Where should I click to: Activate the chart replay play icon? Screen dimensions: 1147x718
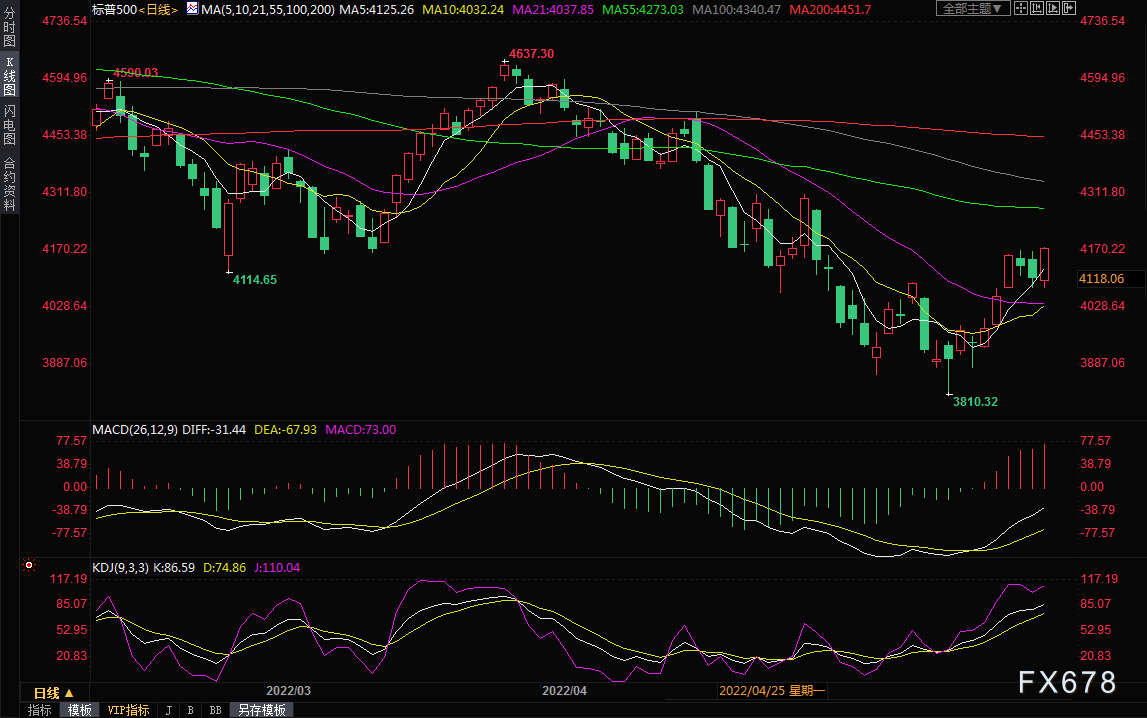[1053, 8]
